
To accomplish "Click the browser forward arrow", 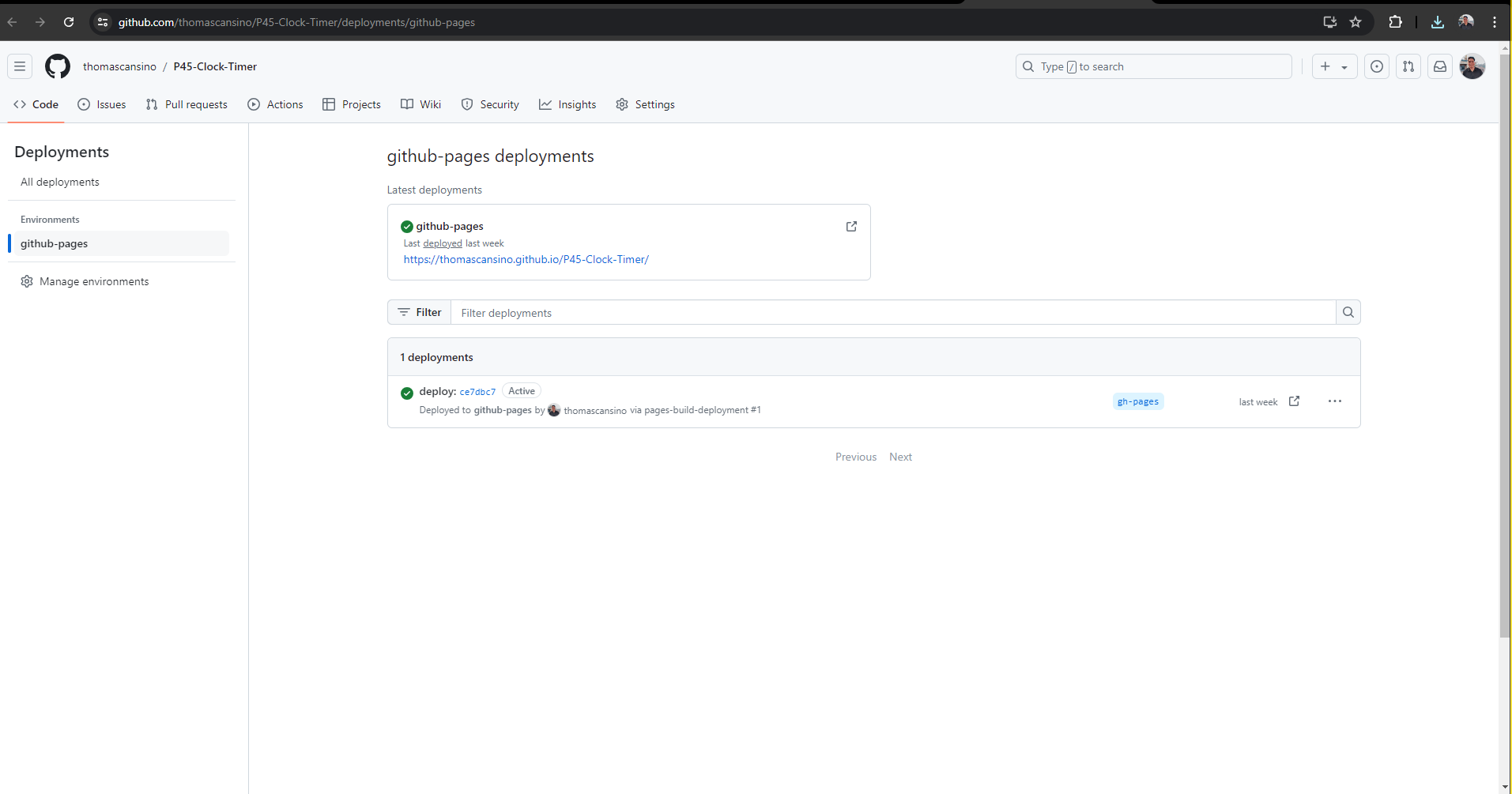I will 40,22.
